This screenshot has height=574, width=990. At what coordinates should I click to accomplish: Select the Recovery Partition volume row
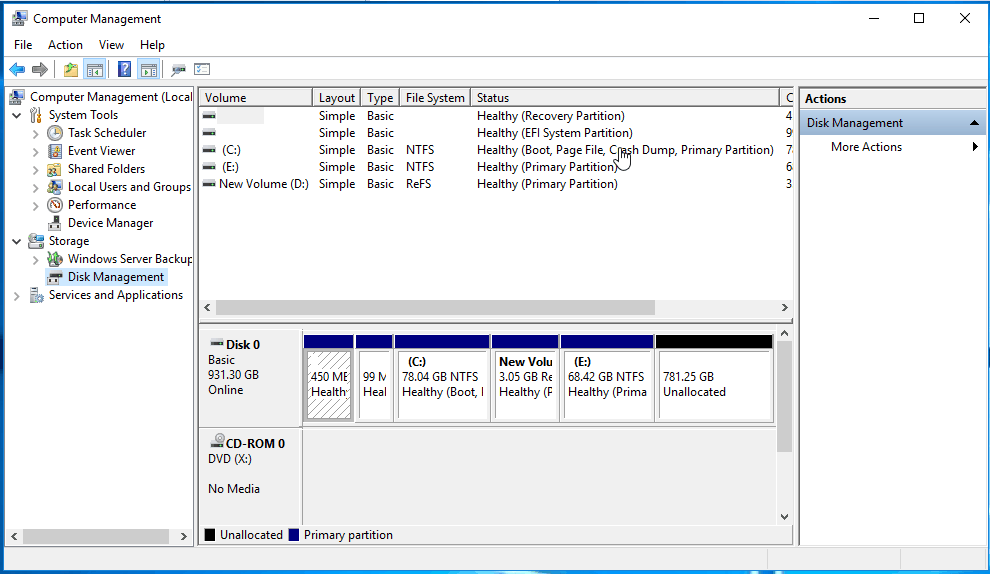pos(496,116)
